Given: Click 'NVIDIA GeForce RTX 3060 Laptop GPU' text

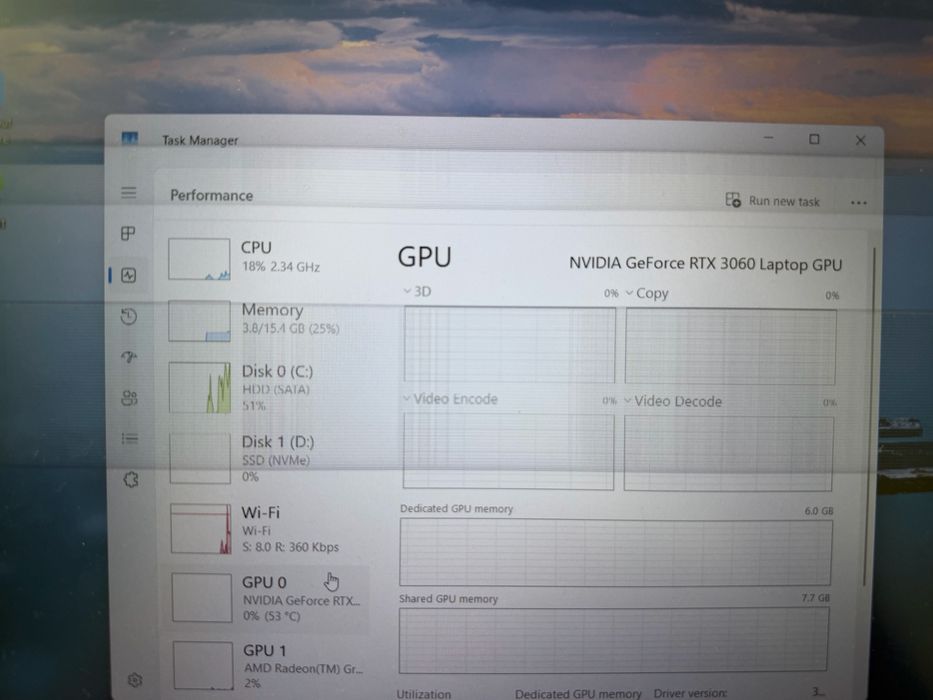Looking at the screenshot, I should (x=706, y=264).
